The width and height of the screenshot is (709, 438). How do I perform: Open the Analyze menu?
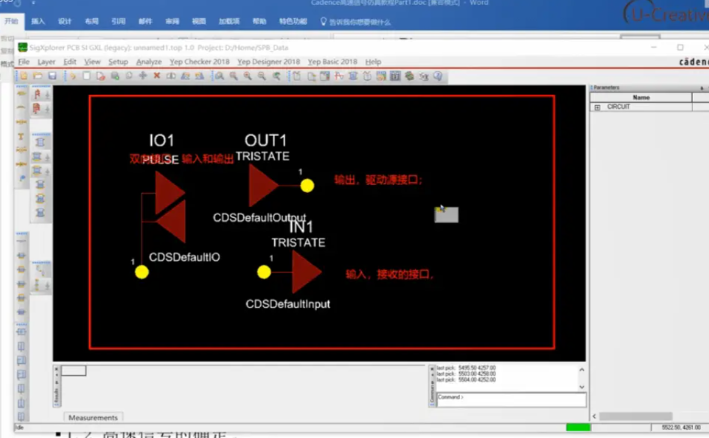pos(148,62)
